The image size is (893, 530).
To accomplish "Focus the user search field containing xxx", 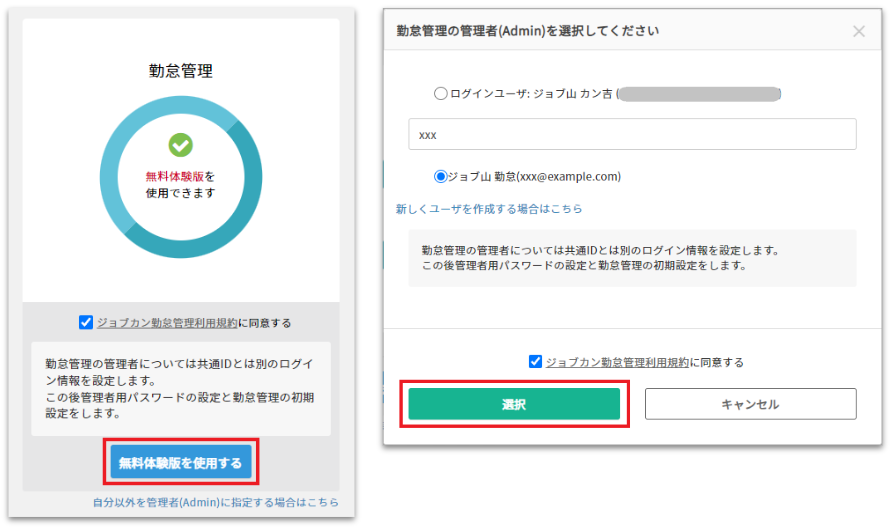I will pyautogui.click(x=632, y=134).
